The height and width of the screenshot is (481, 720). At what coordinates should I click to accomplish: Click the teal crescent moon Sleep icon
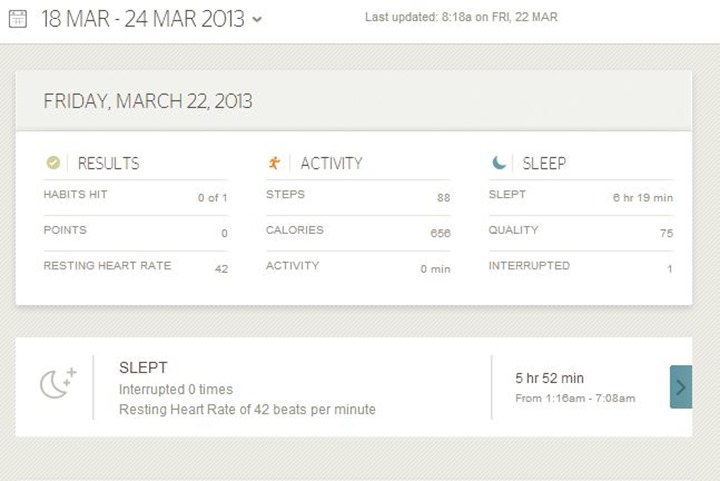(x=499, y=162)
